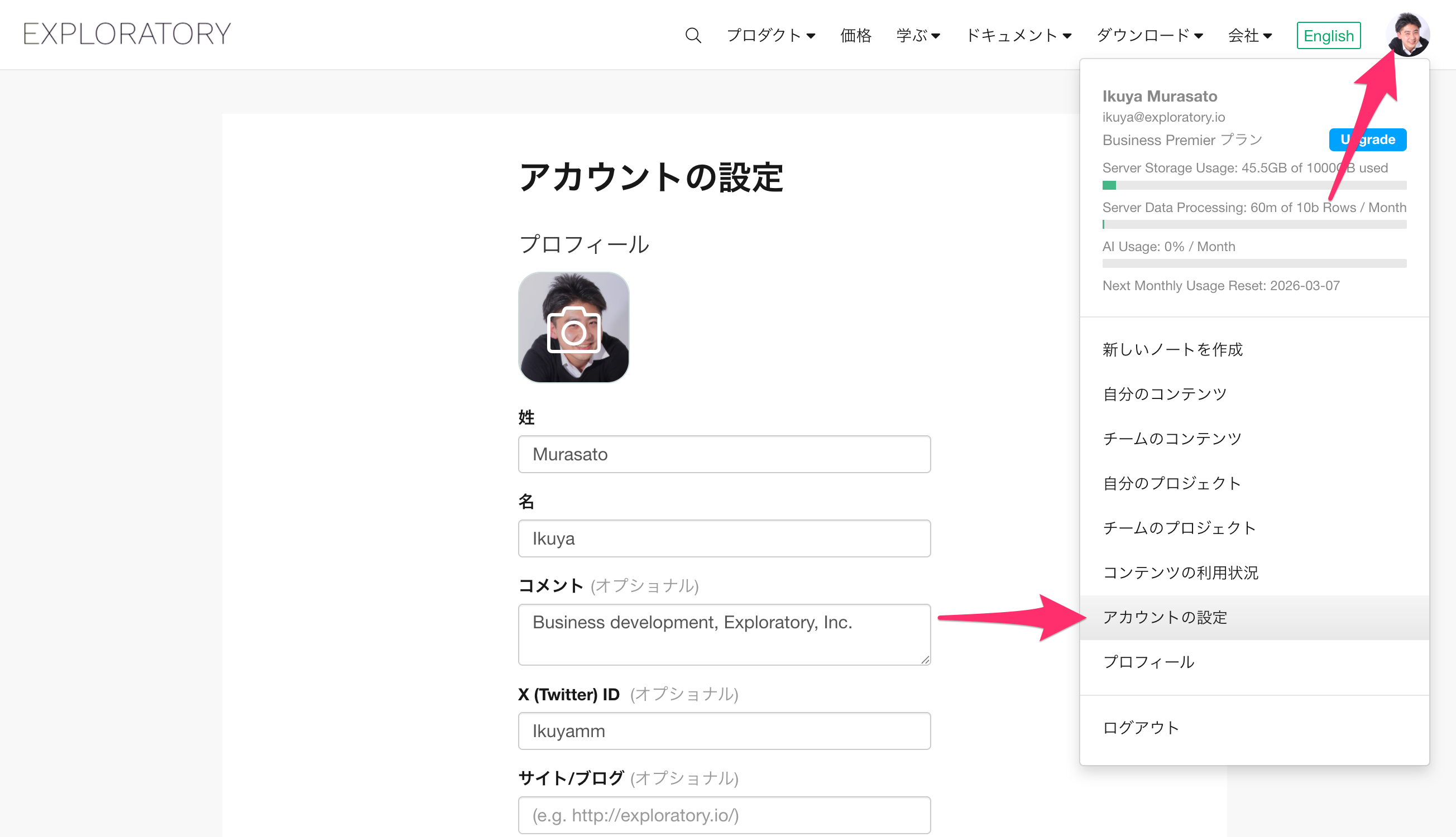Expand the 学ぶ dropdown menu
Image resolution: width=1456 pixels, height=837 pixels.
pyautogui.click(x=918, y=36)
